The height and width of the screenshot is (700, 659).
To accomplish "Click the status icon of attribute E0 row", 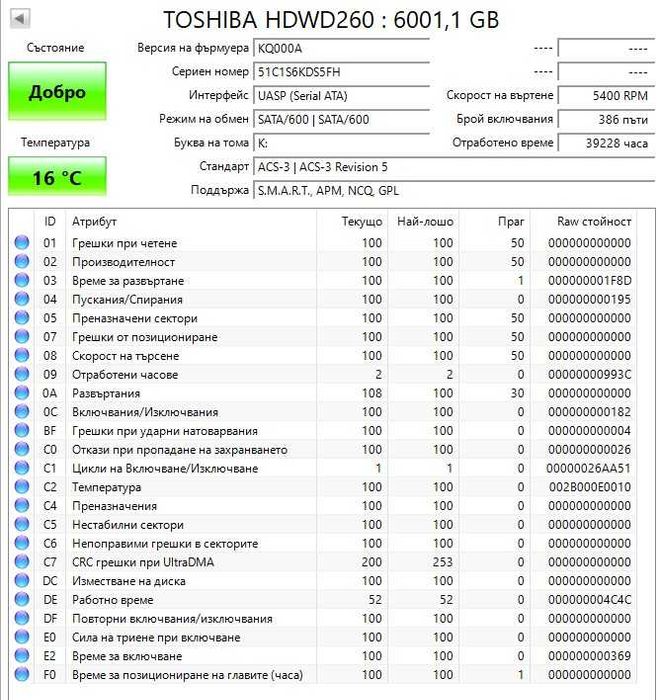I will click(x=21, y=637).
